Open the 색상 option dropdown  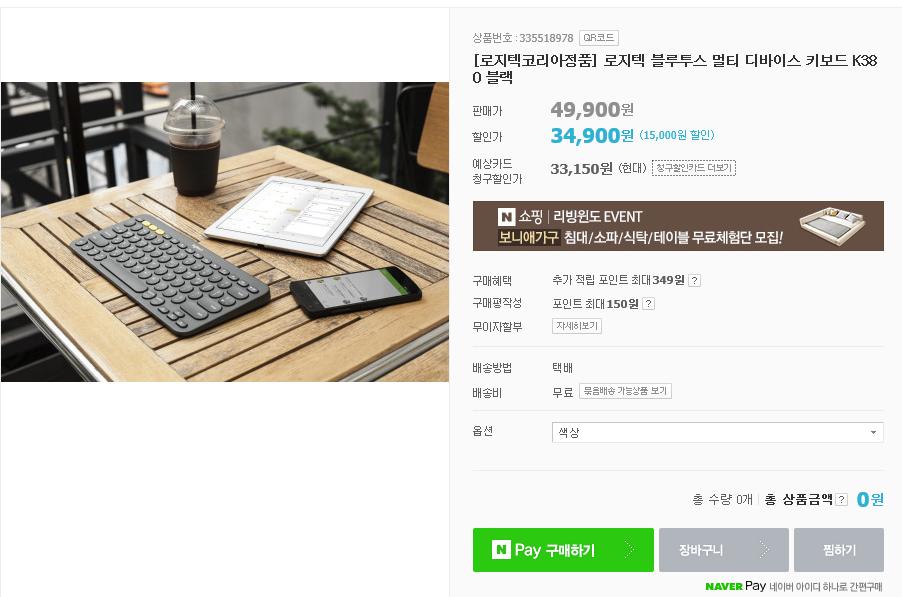[x=717, y=433]
